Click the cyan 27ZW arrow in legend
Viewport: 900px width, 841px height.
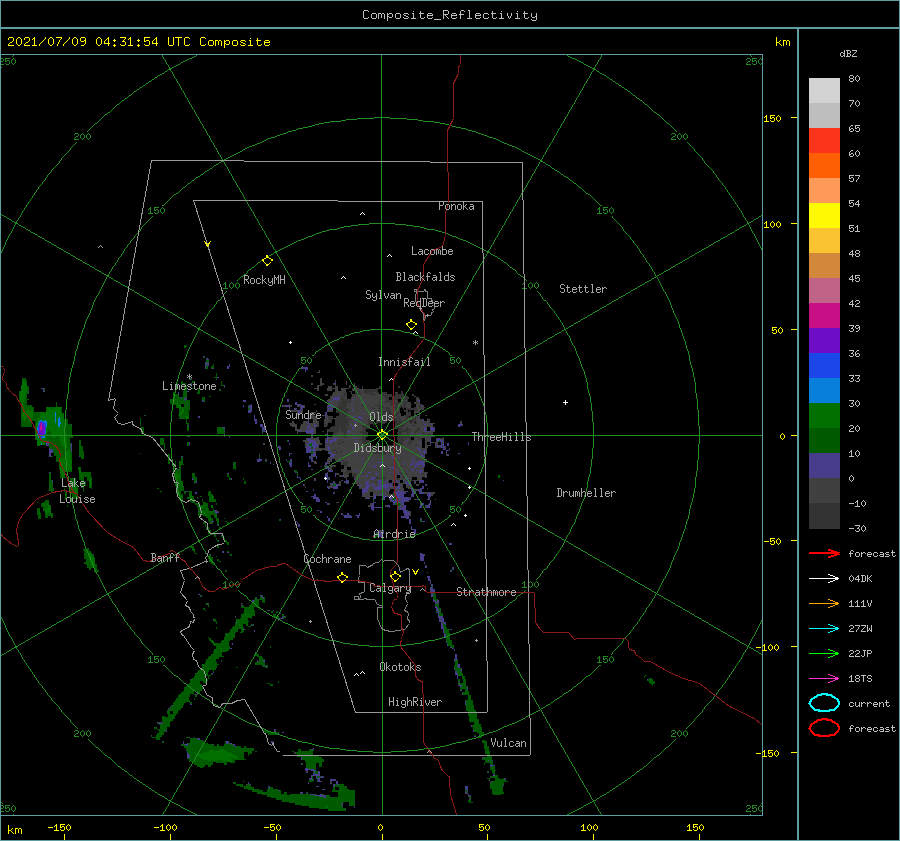[824, 629]
